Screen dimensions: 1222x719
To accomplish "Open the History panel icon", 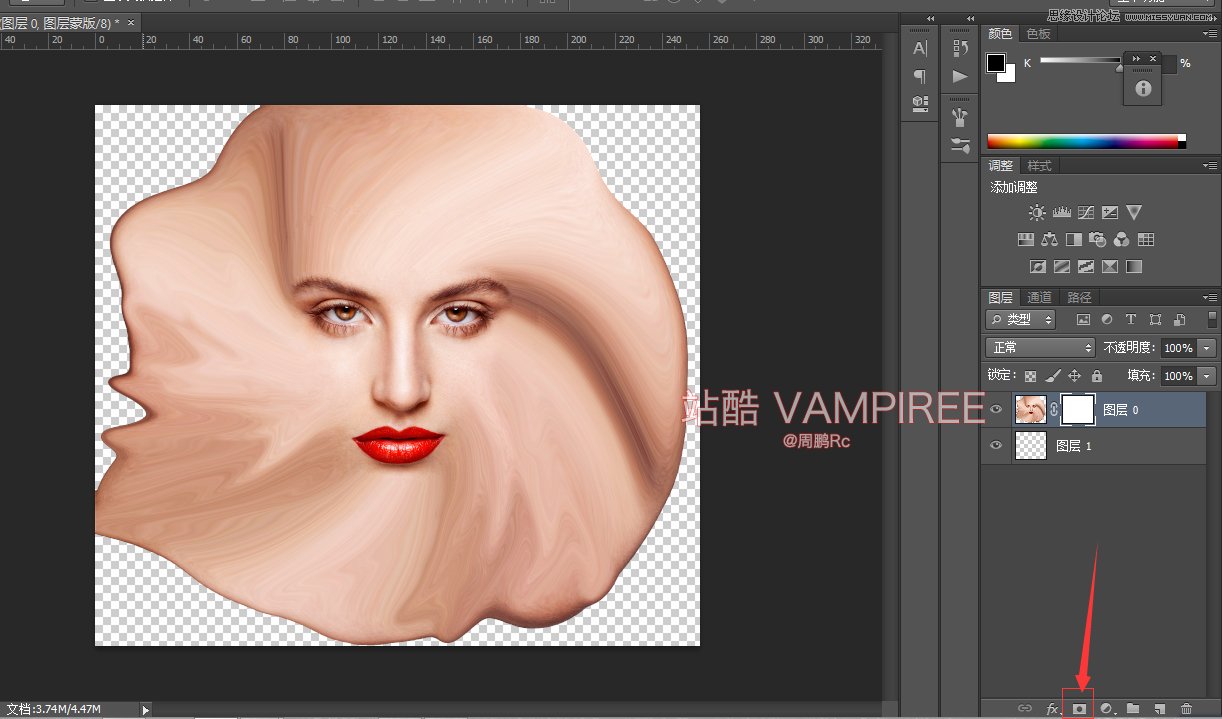I will click(960, 48).
